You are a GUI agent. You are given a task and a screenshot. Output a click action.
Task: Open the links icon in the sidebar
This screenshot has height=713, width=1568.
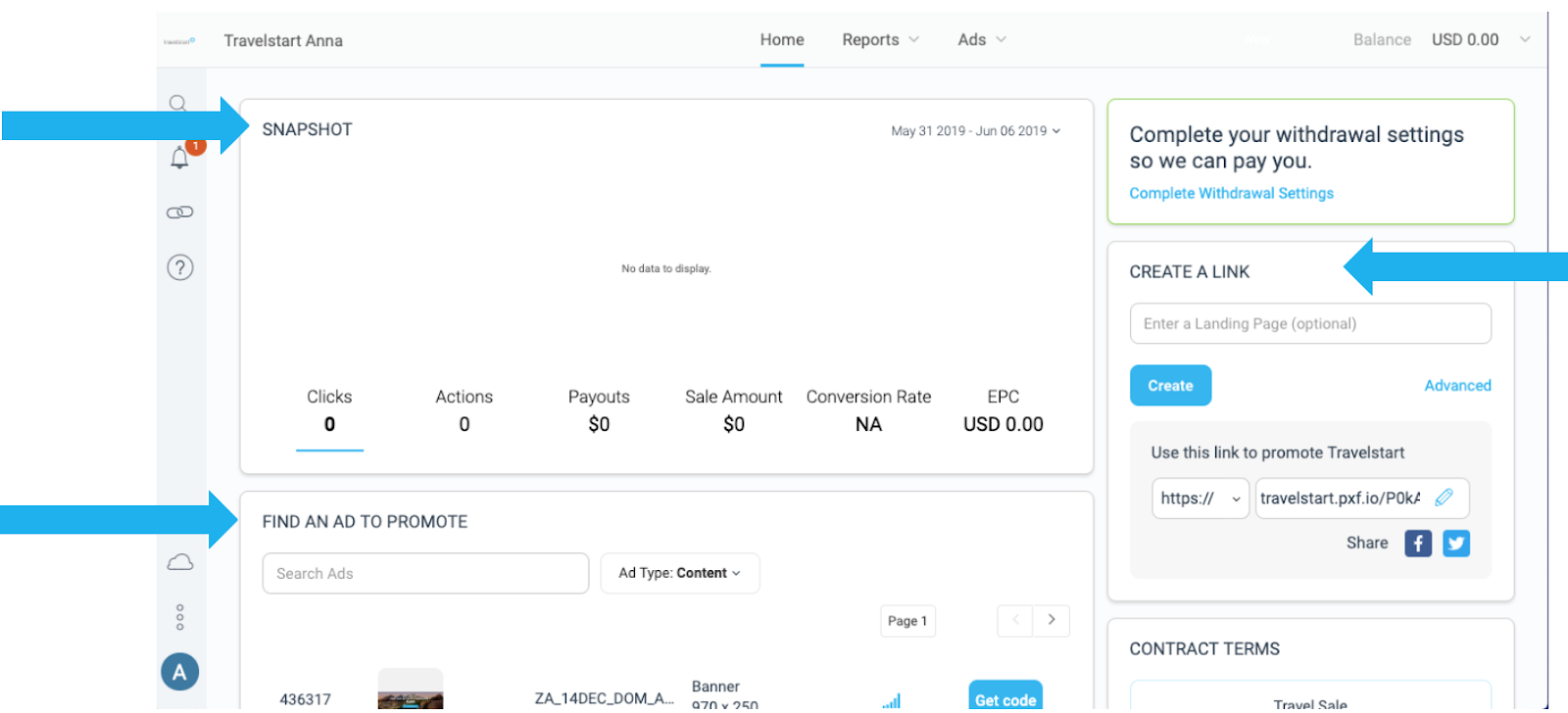click(x=180, y=213)
